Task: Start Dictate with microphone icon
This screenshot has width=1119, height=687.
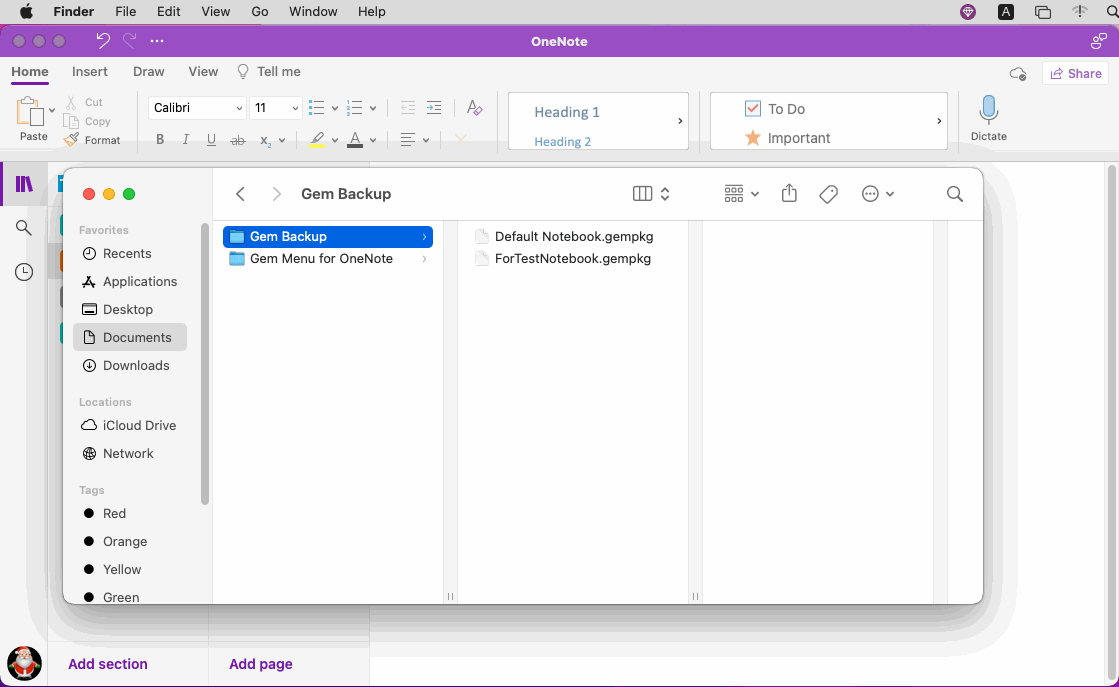Action: click(x=988, y=118)
